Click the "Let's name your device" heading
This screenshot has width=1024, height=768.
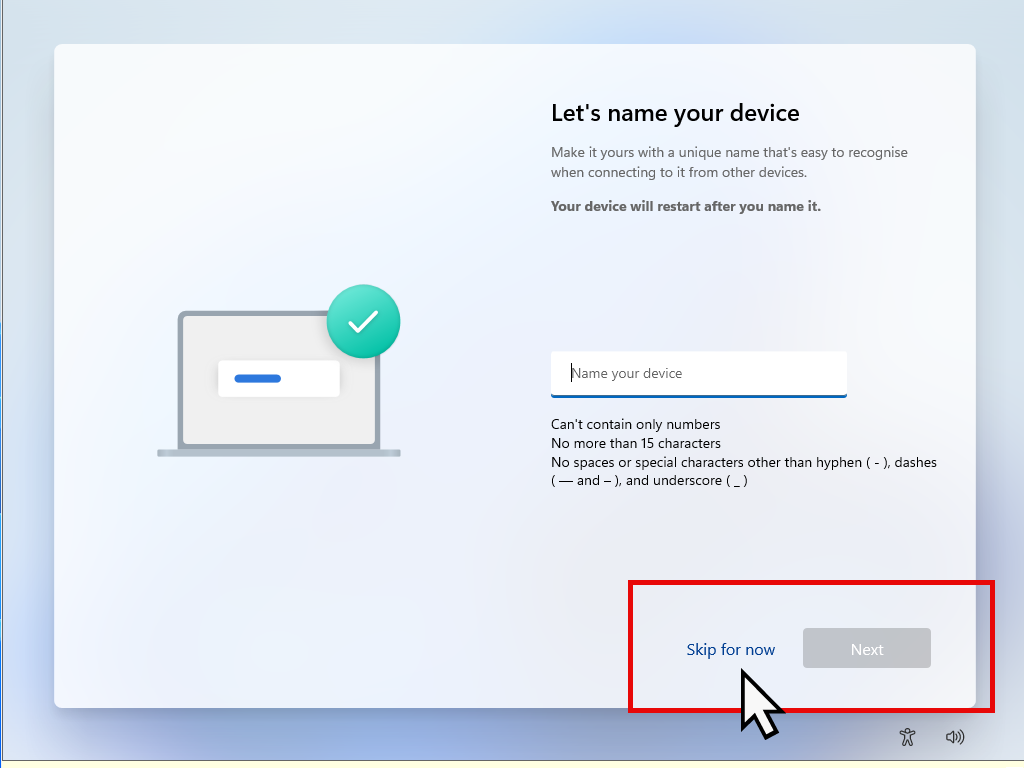(x=675, y=113)
